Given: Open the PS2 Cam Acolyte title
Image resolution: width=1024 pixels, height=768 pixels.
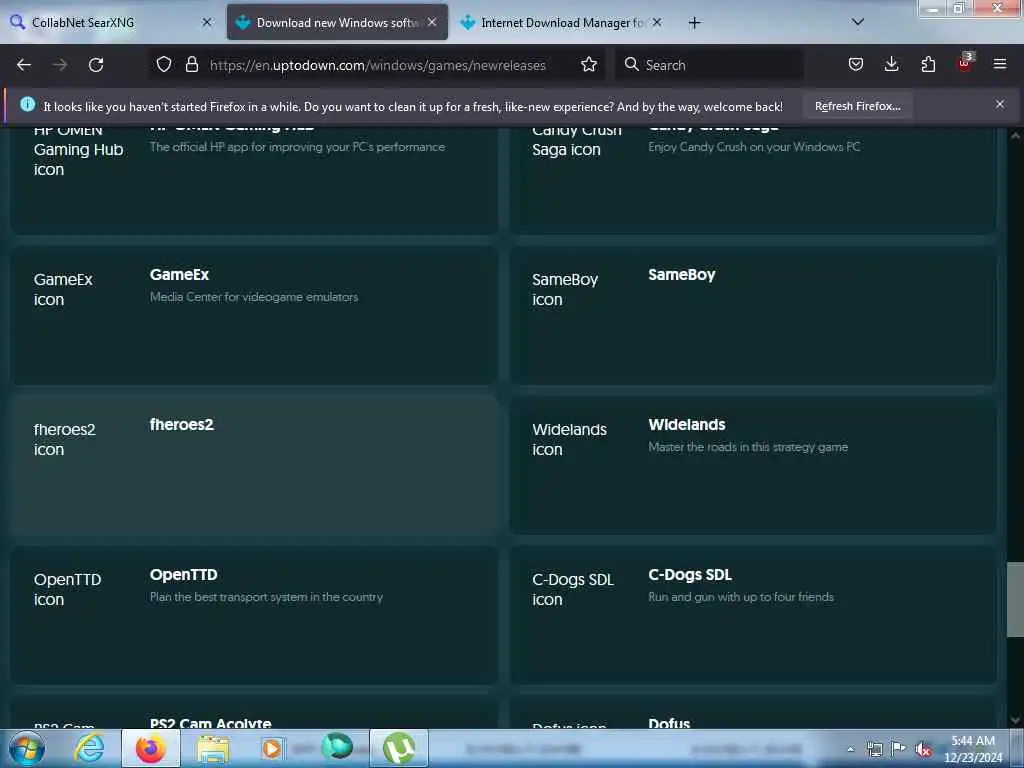Looking at the screenshot, I should pyautogui.click(x=210, y=722).
